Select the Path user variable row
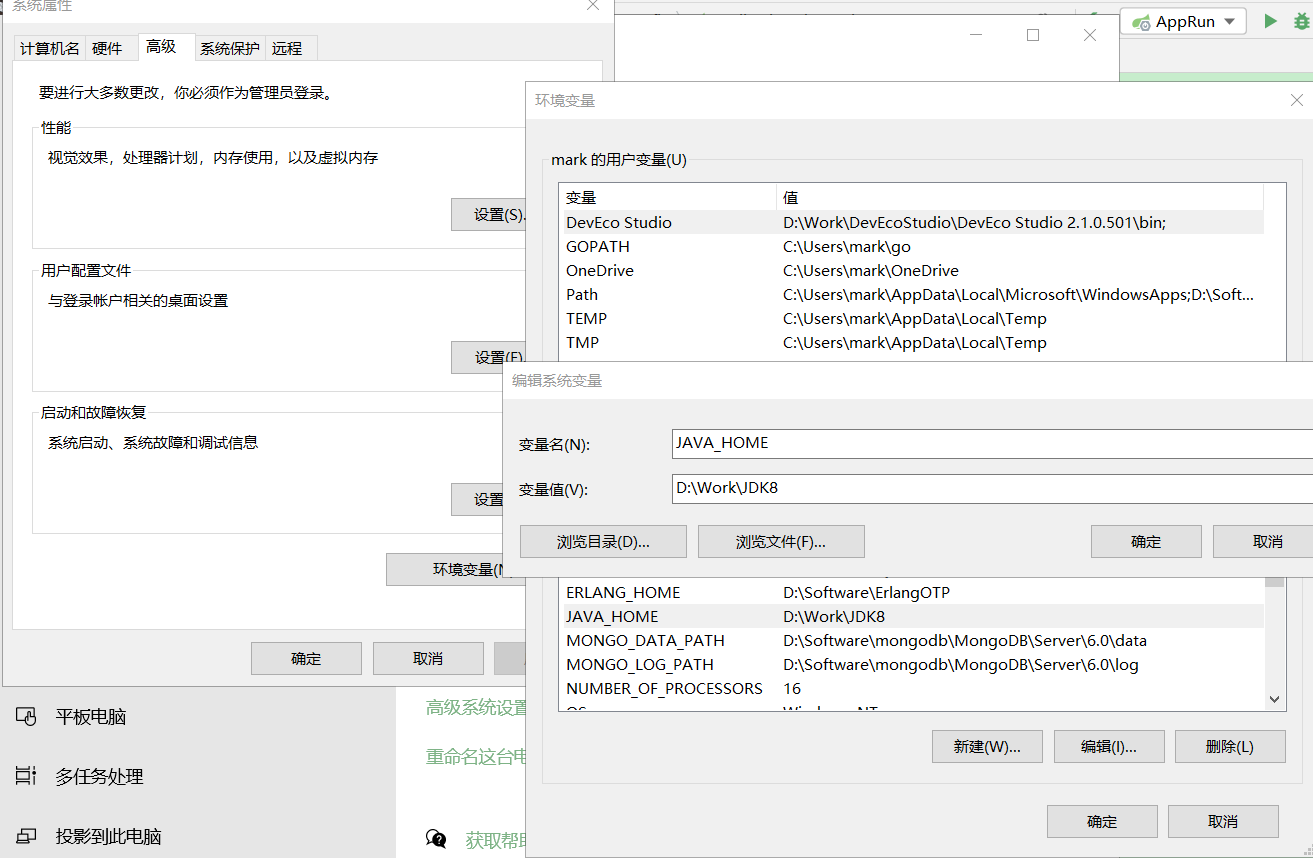 pos(912,294)
